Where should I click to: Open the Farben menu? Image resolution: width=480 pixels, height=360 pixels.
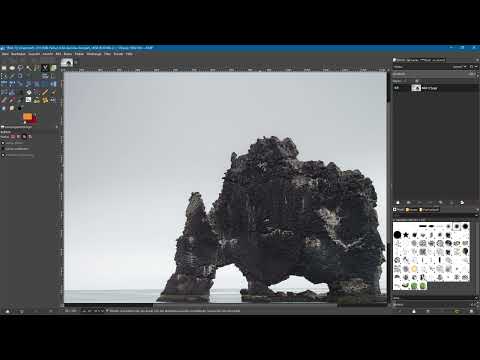click(x=79, y=54)
